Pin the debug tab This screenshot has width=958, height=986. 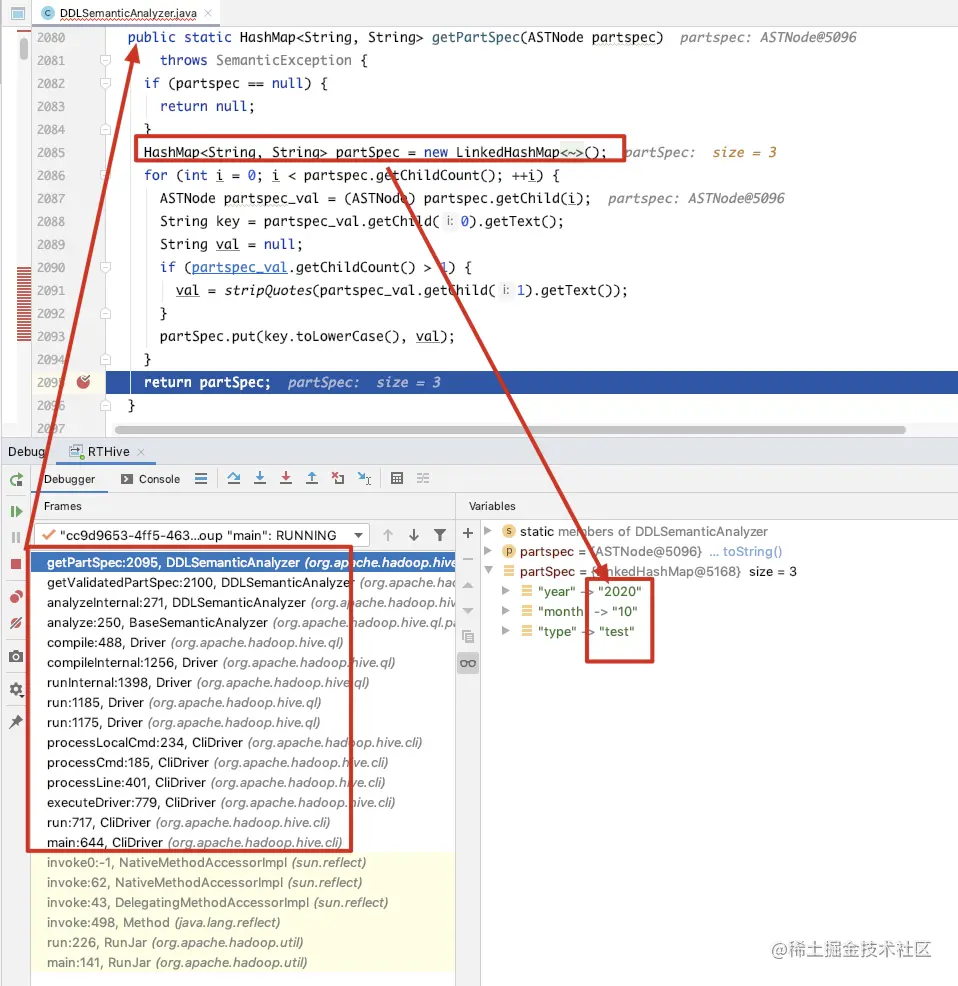click(x=16, y=721)
